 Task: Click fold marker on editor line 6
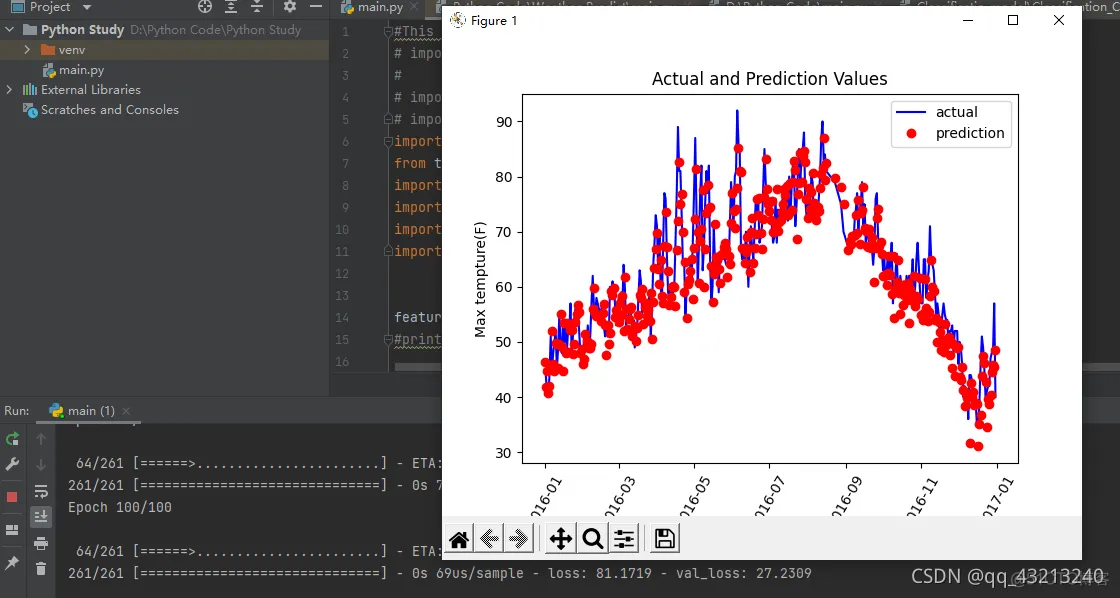point(389,141)
